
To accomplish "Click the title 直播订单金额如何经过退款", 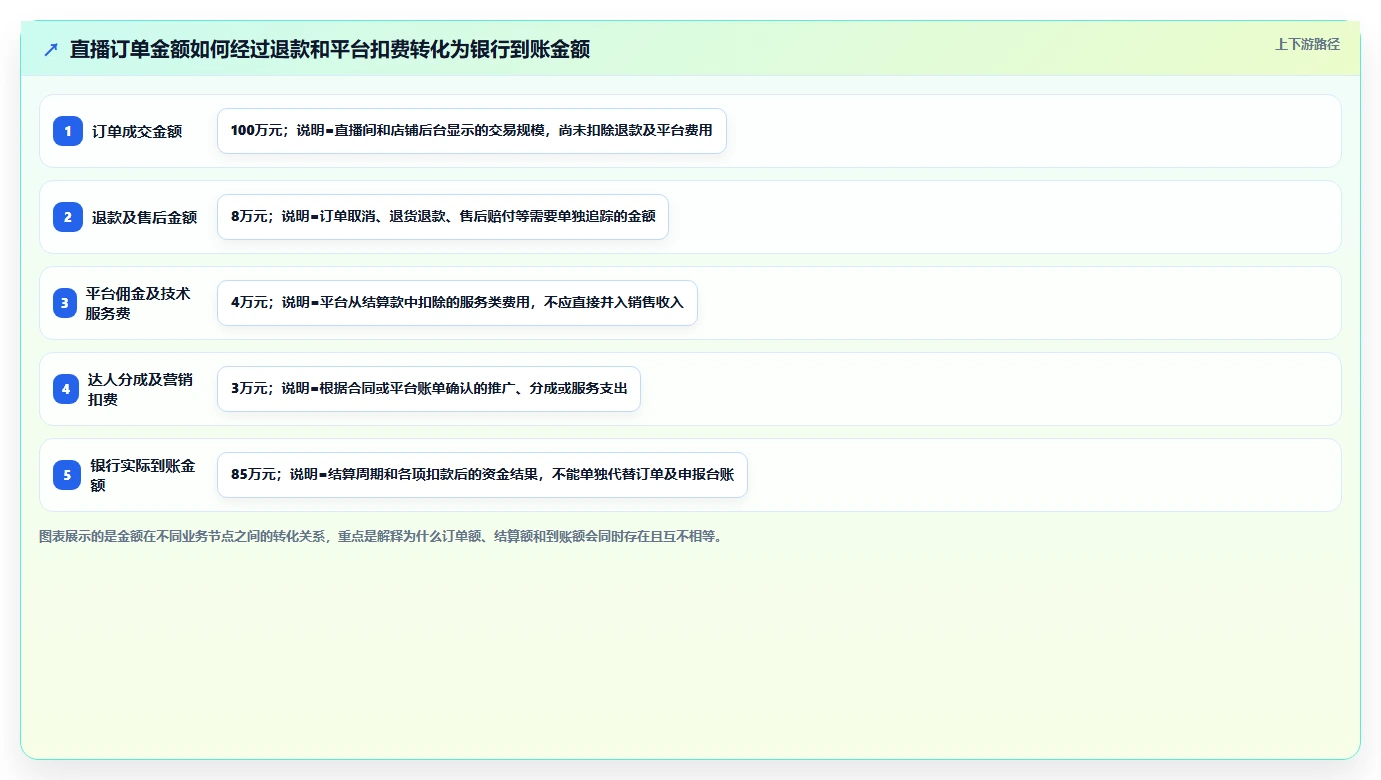I will coord(330,49).
